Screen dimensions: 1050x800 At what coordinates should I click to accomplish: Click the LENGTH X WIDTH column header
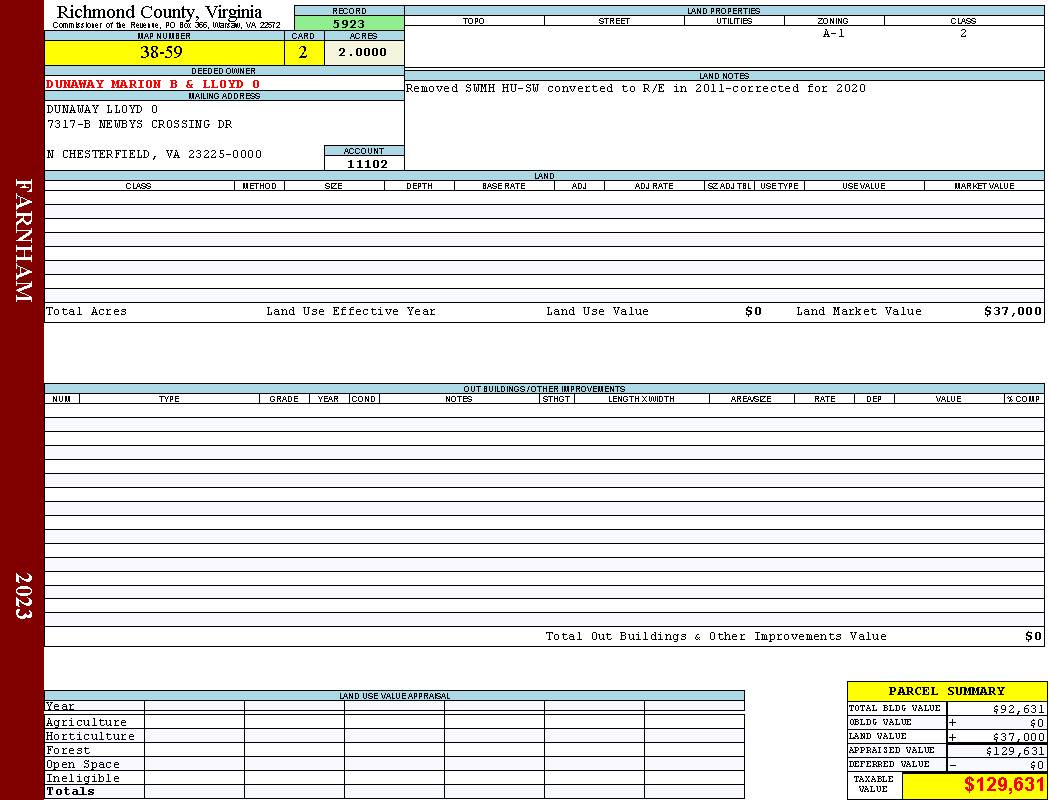[x=641, y=399]
